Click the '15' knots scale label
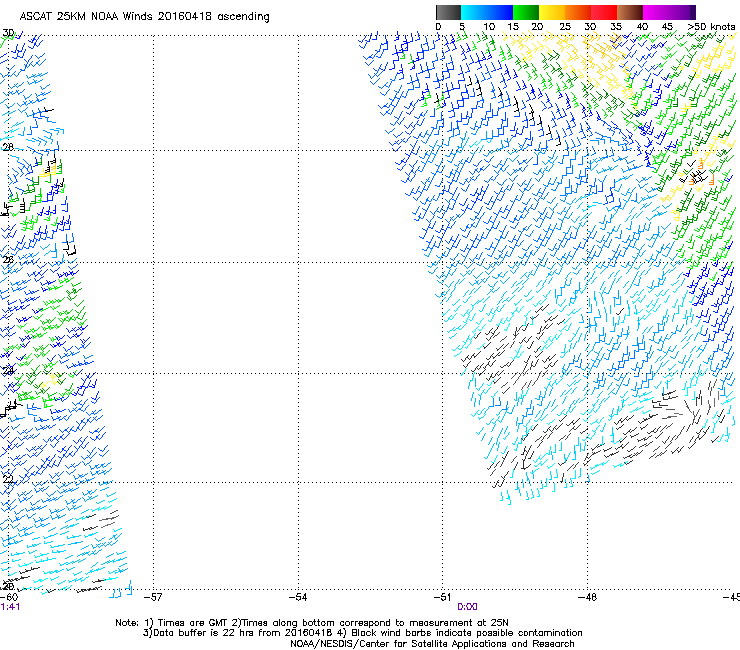740x650 pixels. (x=513, y=27)
